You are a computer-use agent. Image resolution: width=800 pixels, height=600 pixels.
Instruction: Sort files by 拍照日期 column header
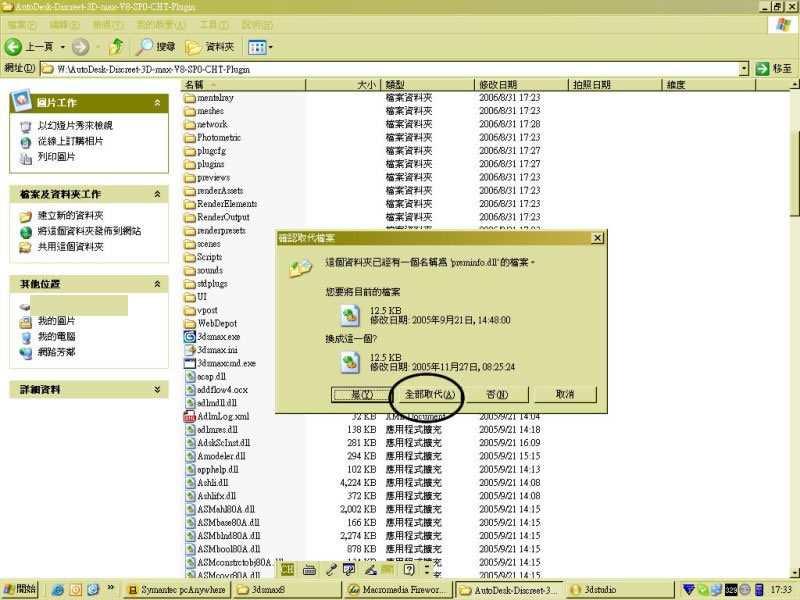click(615, 85)
